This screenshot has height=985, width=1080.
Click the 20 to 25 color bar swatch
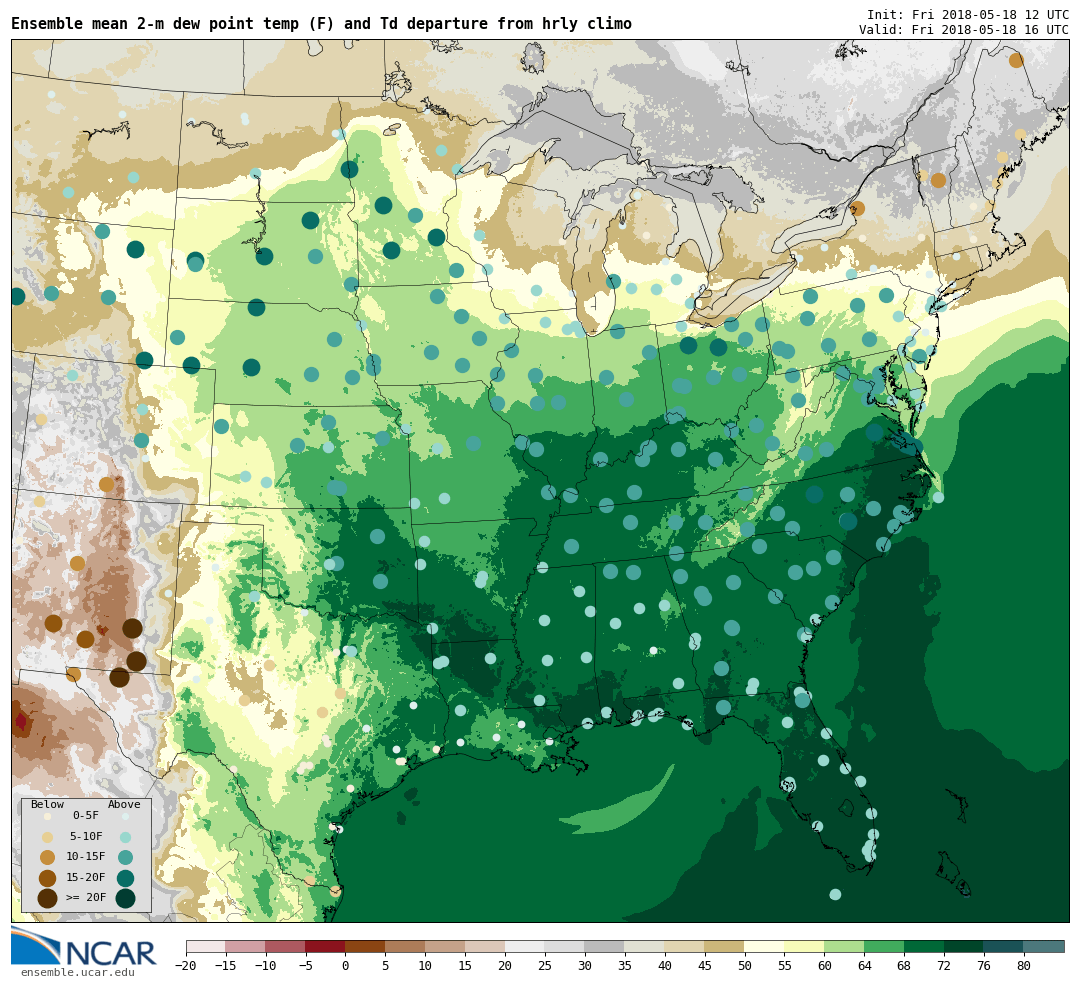click(x=526, y=947)
